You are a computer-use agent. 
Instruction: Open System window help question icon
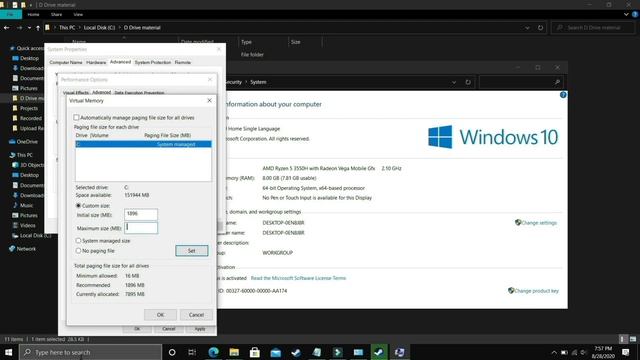tap(563, 95)
